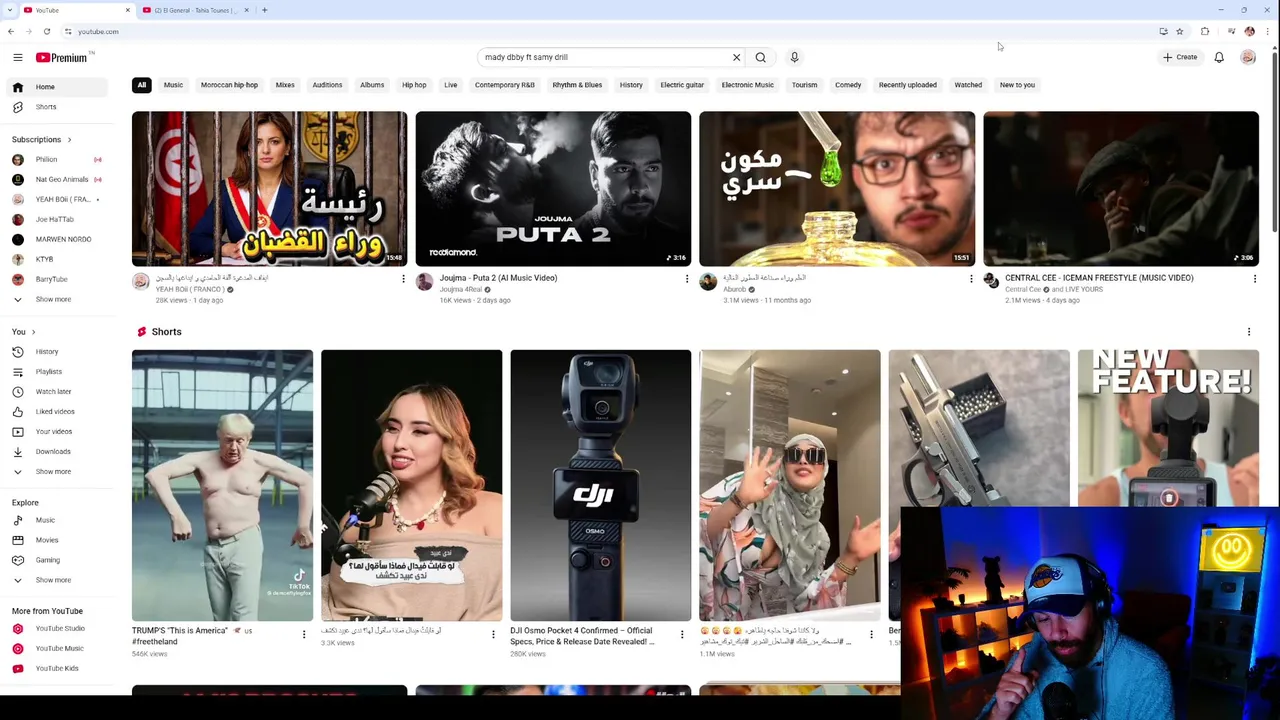1280x720 pixels.
Task: Open the YouTube hamburger guide menu
Action: coord(17,57)
